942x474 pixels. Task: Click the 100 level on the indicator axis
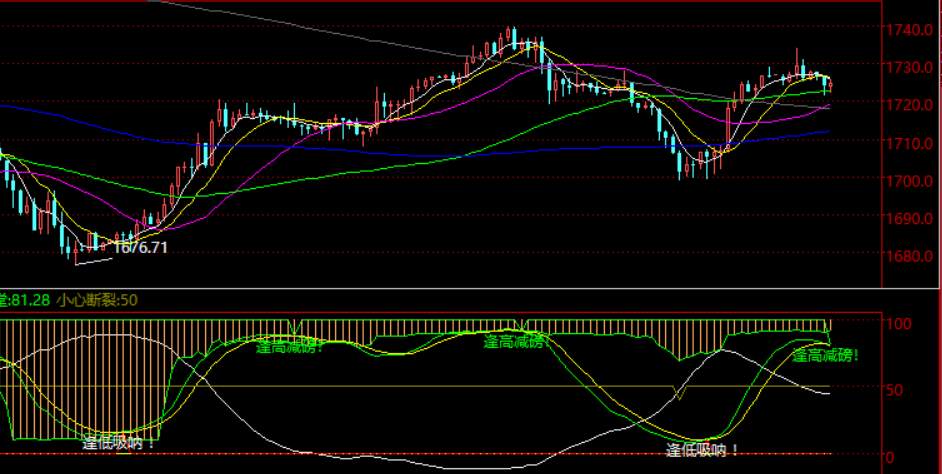click(x=899, y=324)
